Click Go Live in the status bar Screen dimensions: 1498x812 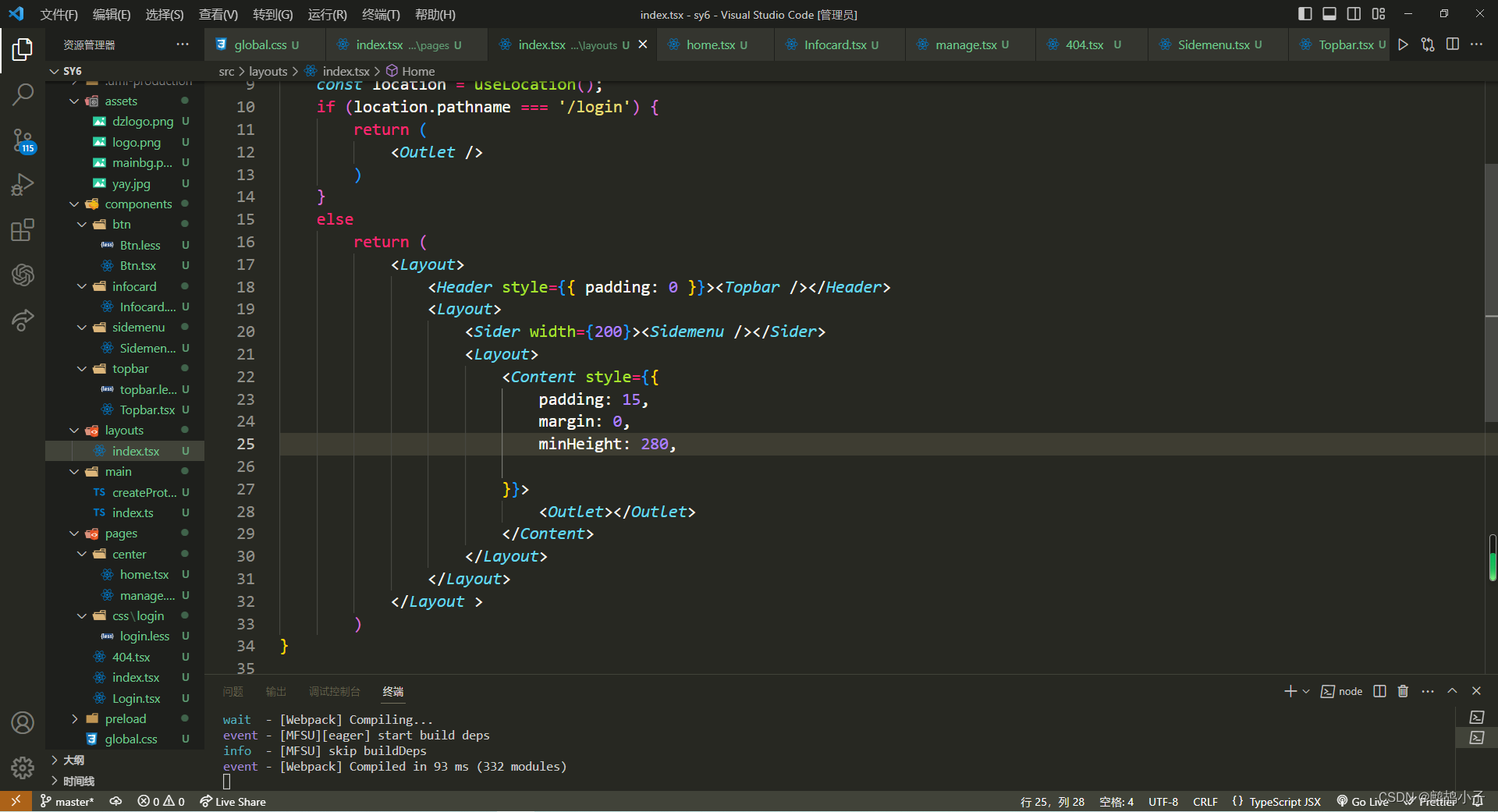[x=1362, y=801]
